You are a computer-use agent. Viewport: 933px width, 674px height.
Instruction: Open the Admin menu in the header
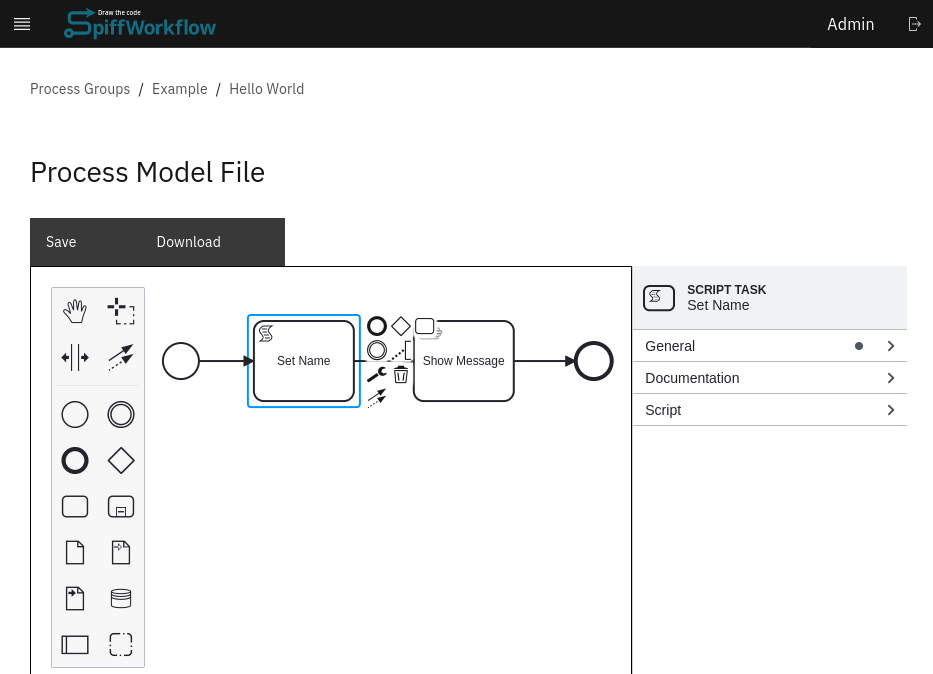[850, 24]
